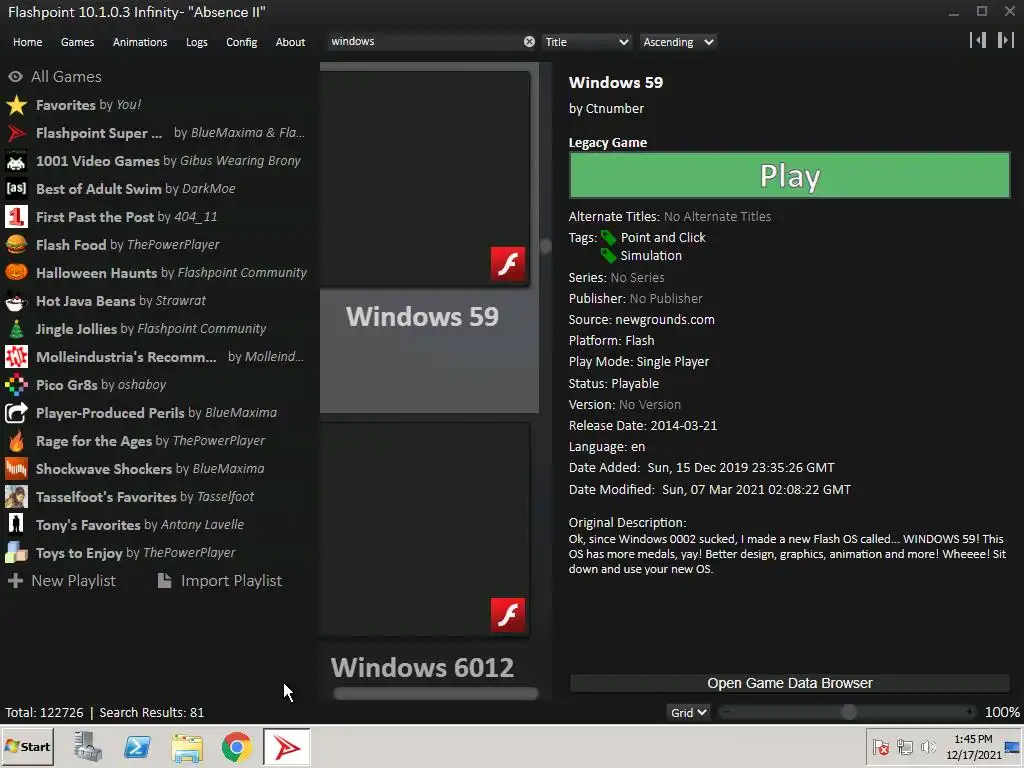Click the system tray volume icon

pos(927,746)
